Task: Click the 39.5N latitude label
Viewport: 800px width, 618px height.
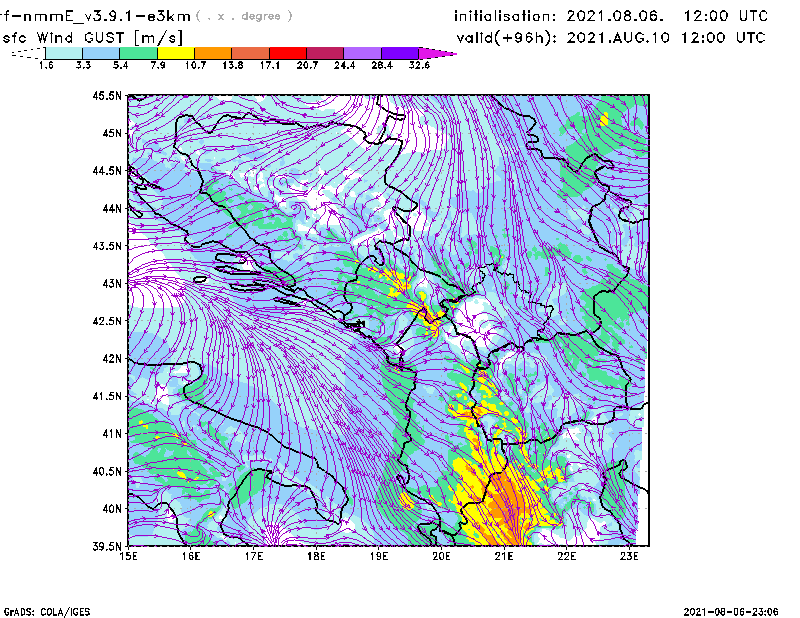Action: click(107, 547)
